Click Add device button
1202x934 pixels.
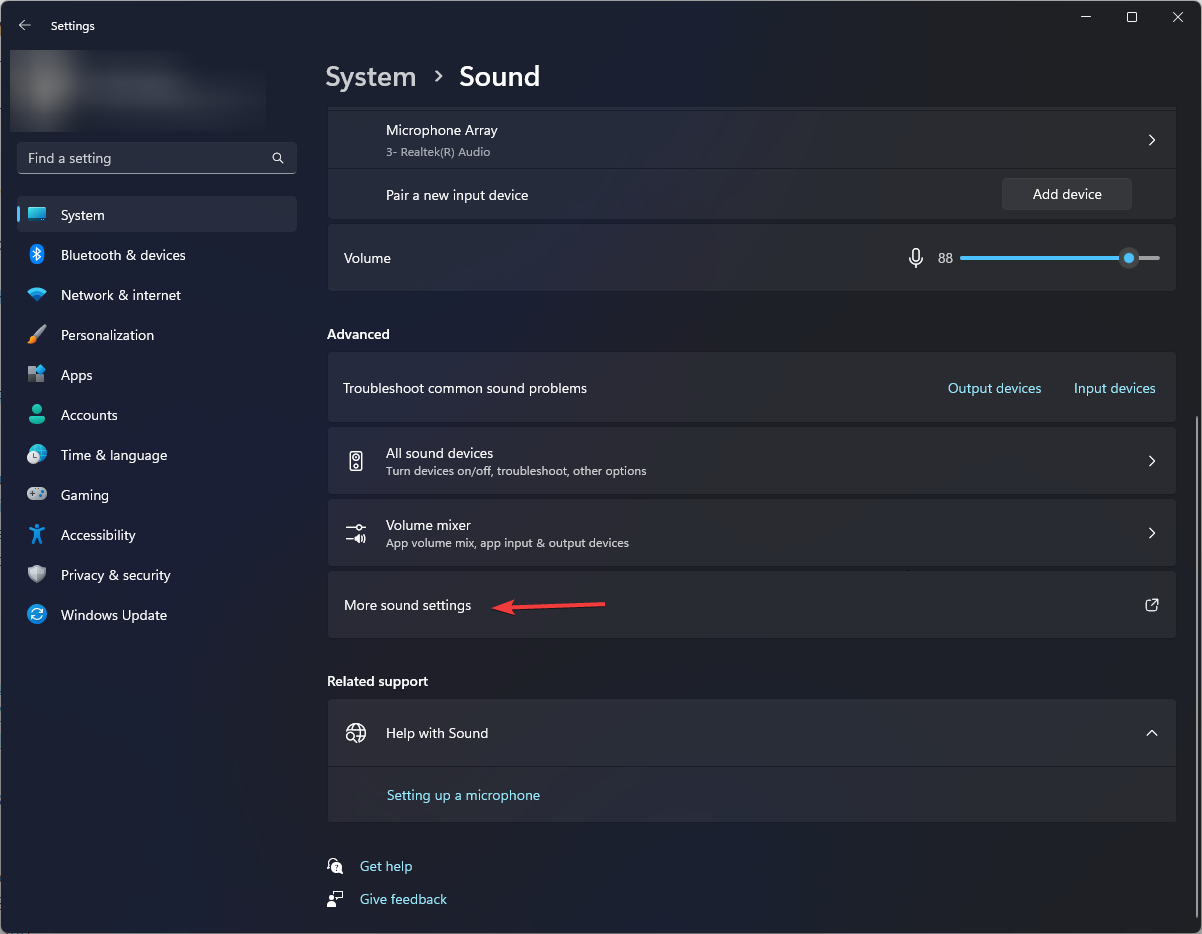pyautogui.click(x=1067, y=194)
